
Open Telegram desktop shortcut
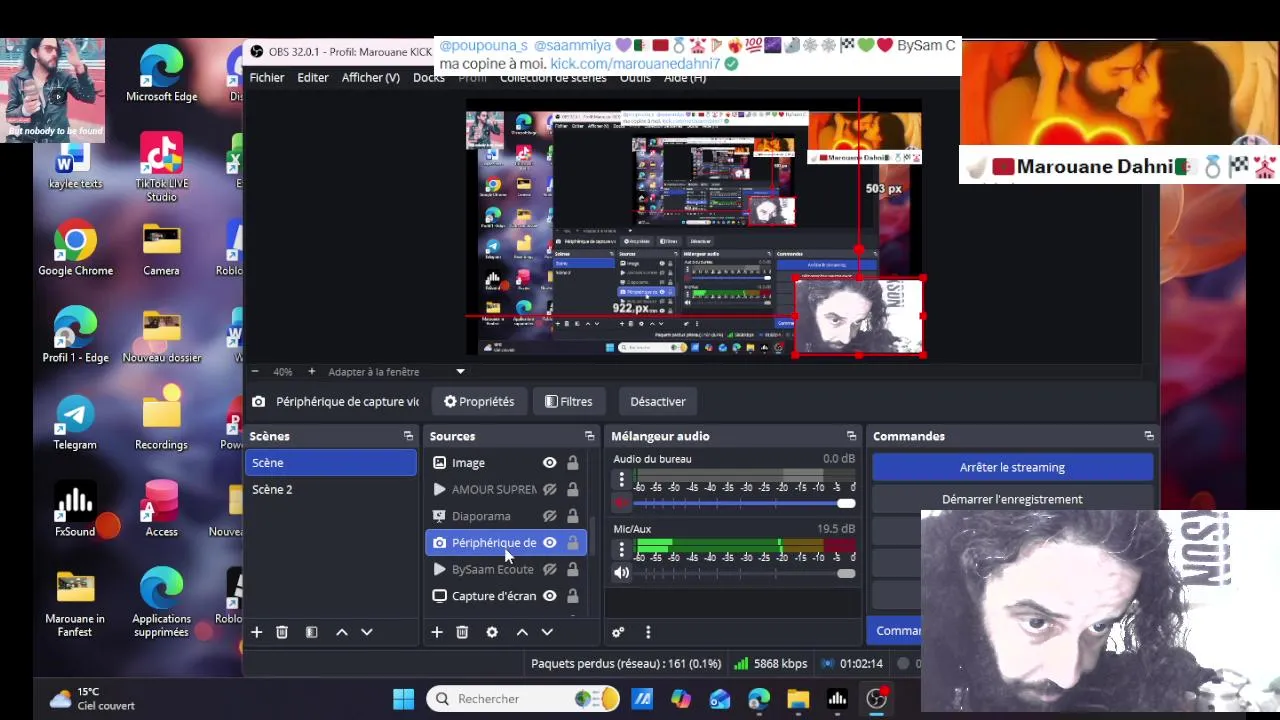(75, 423)
